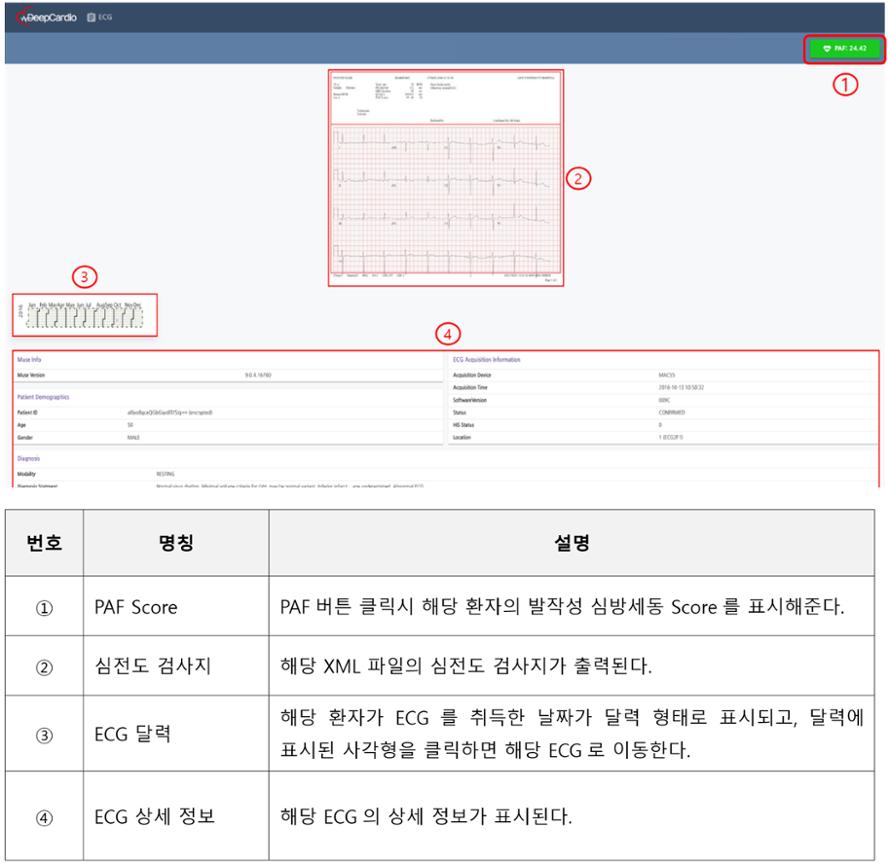Open the ECG report sheet image
The width and height of the screenshot is (889, 863).
(x=446, y=98)
